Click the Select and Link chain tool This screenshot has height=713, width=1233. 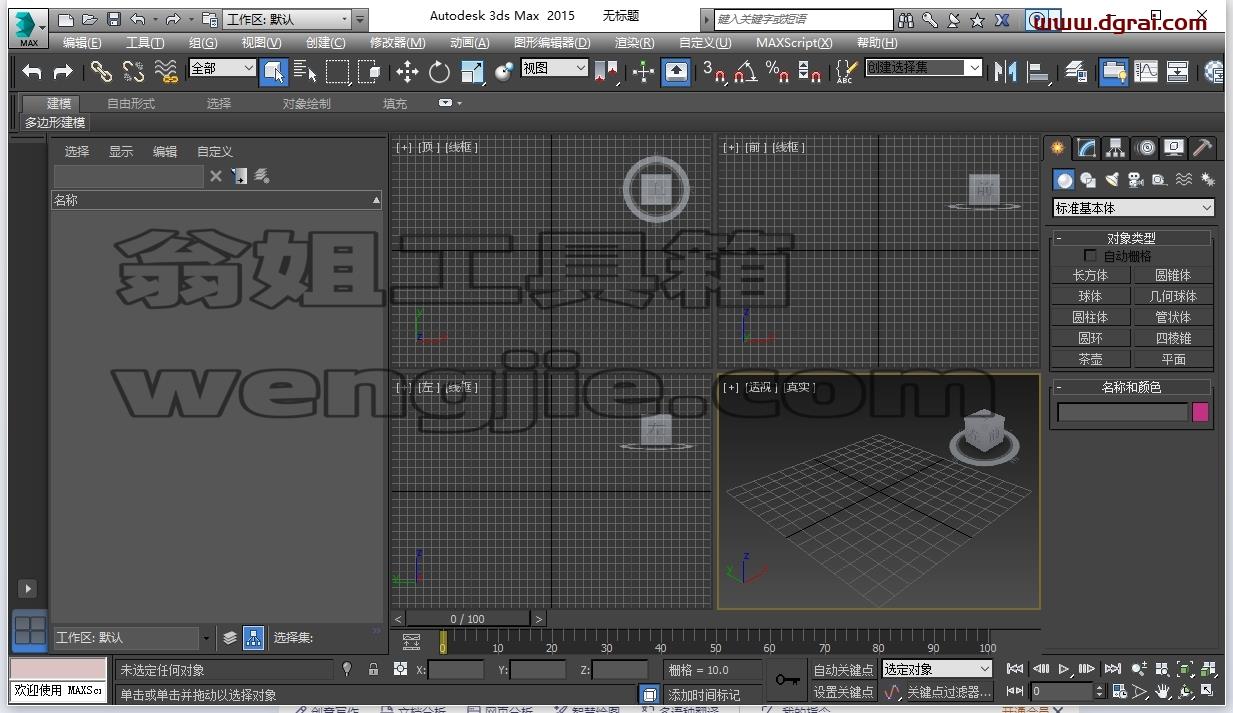click(x=101, y=71)
